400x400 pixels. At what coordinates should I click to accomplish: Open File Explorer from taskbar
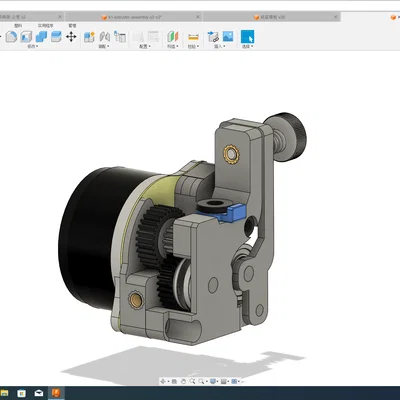point(4,393)
